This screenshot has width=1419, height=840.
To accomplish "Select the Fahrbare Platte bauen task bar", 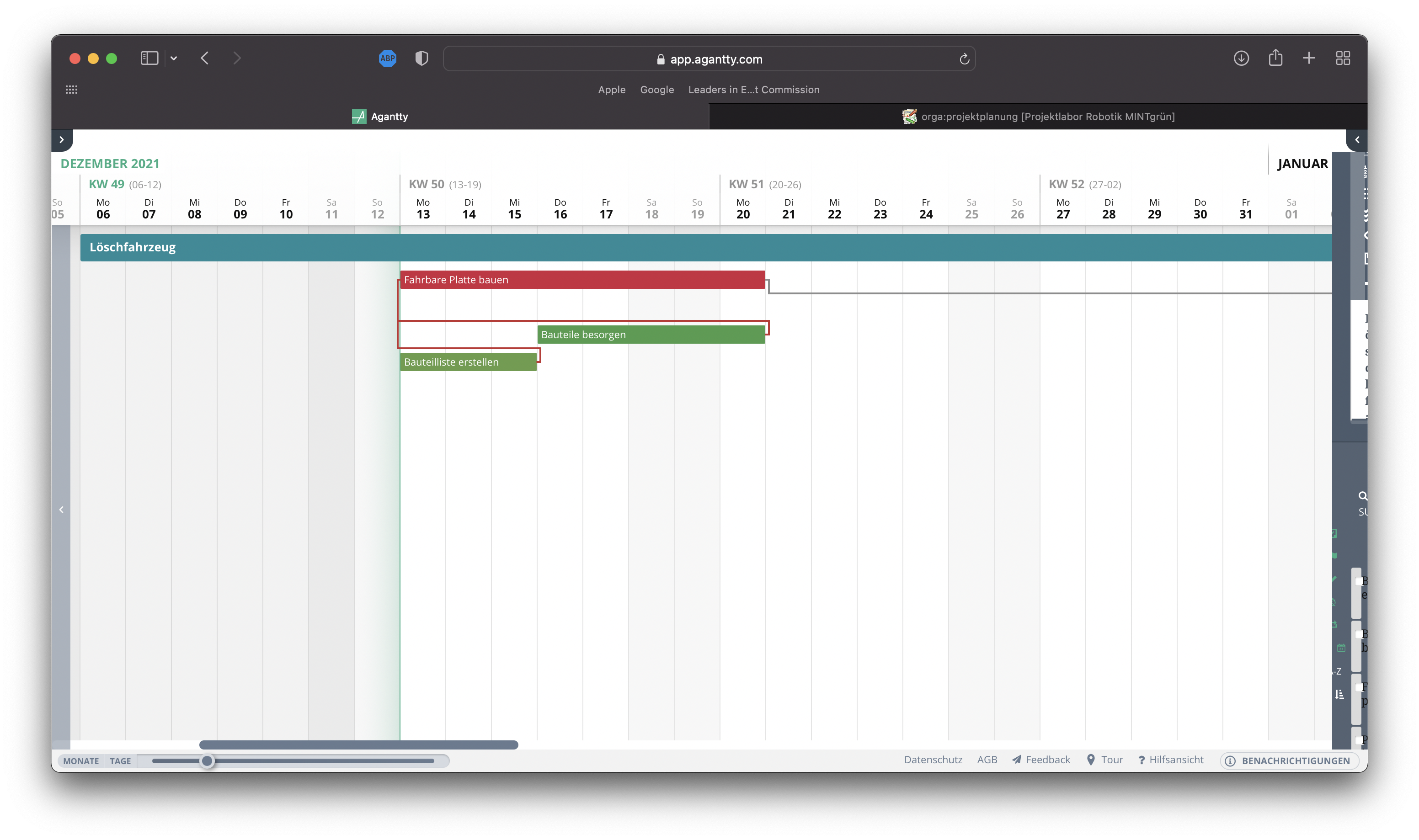I will pos(582,280).
